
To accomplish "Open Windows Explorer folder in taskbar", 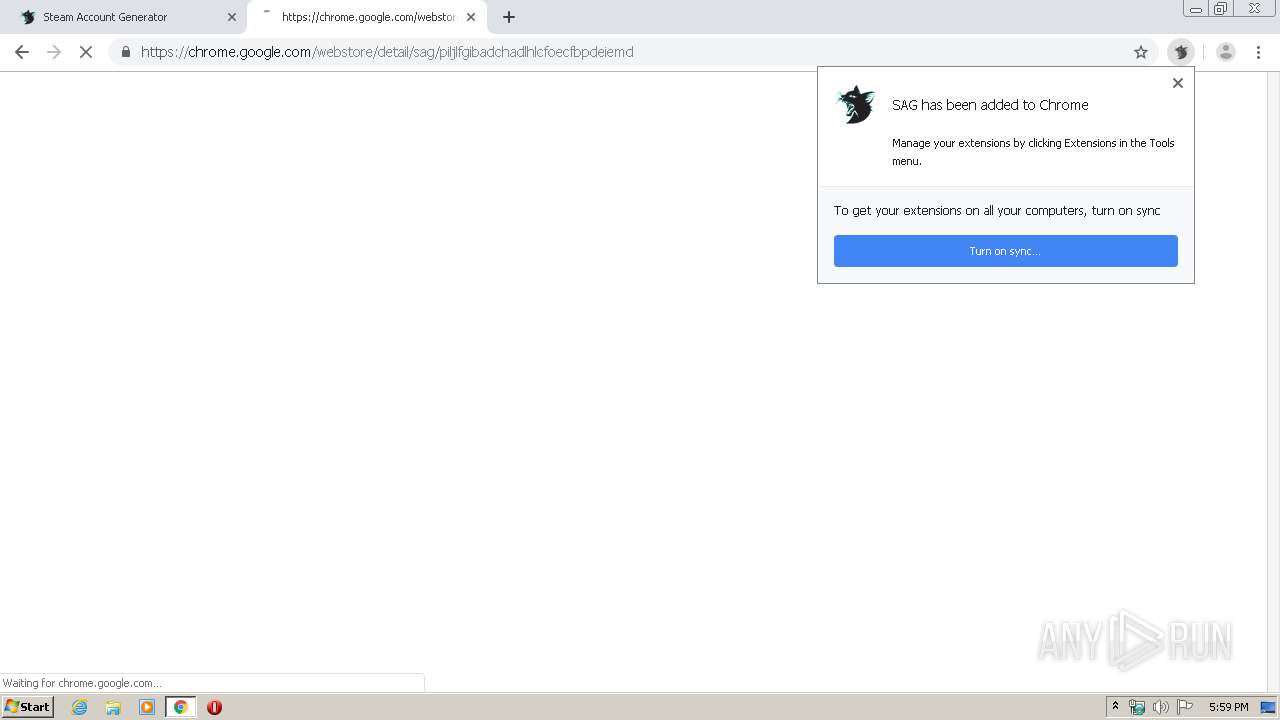I will pos(113,707).
